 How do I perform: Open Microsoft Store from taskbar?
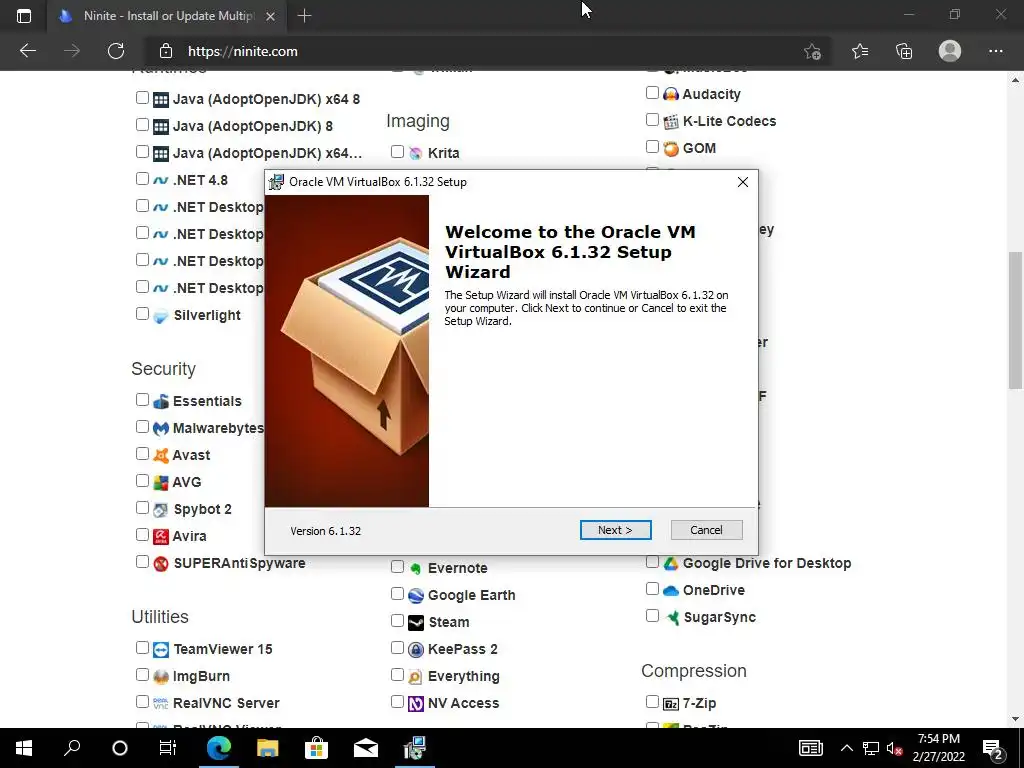(316, 748)
